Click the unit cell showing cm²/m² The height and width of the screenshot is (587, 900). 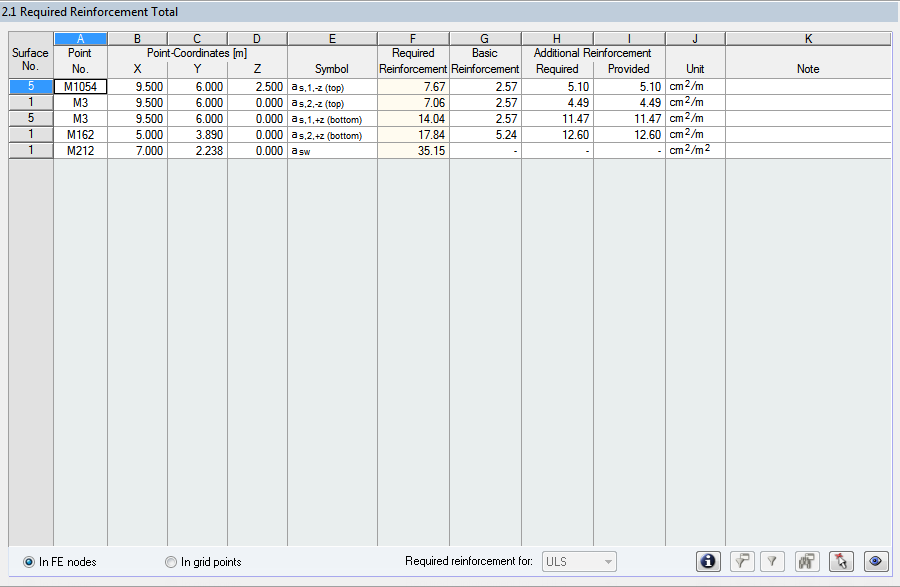(694, 150)
